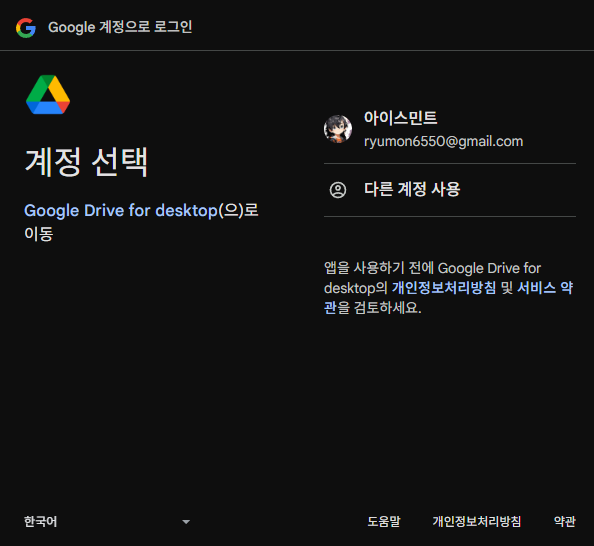Click the 다른 계정 사용 person icon
Image resolution: width=594 pixels, height=546 pixels.
[x=338, y=190]
